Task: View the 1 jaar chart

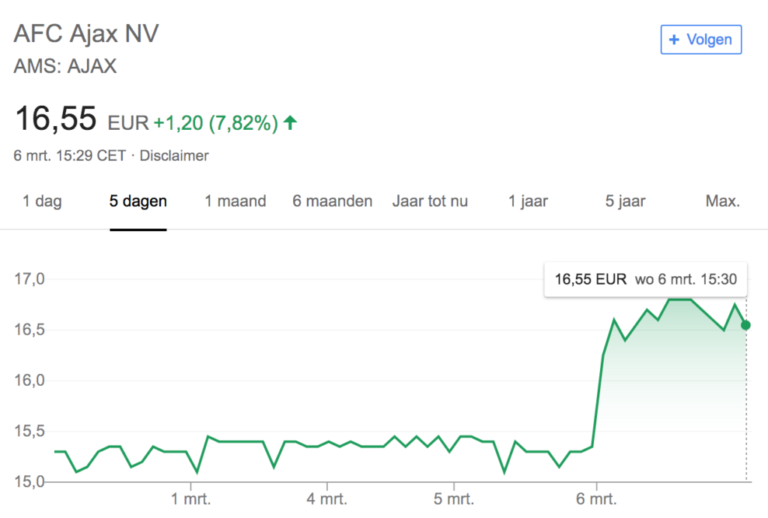Action: (x=528, y=201)
